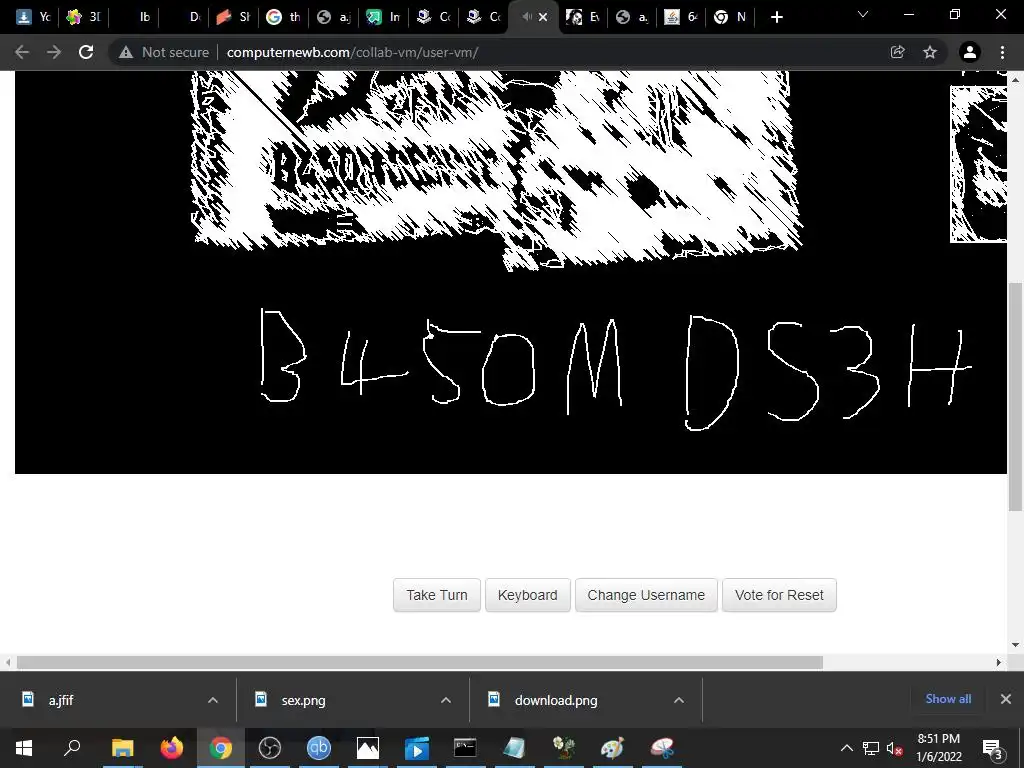Click Change Username button
The image size is (1024, 768).
[646, 595]
